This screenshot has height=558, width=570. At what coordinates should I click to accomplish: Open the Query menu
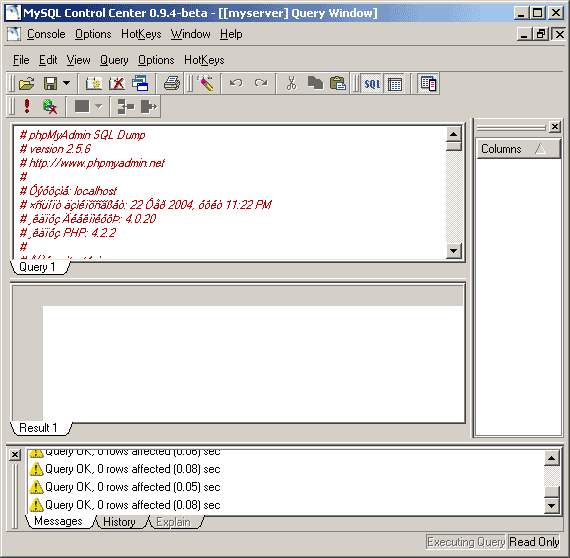pyautogui.click(x=114, y=60)
